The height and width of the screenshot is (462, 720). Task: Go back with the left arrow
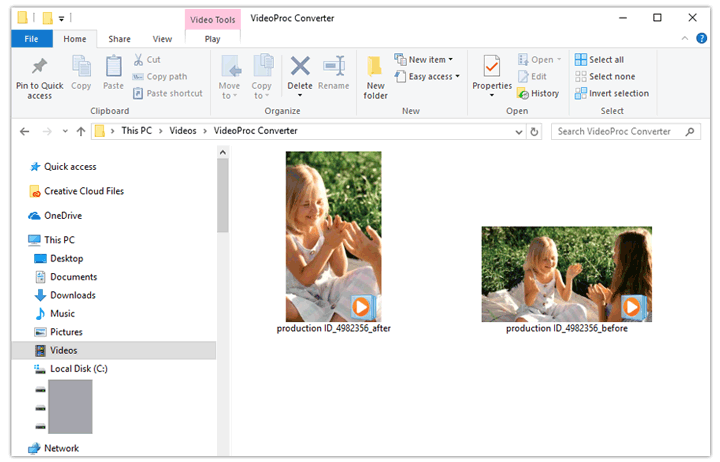pyautogui.click(x=25, y=132)
